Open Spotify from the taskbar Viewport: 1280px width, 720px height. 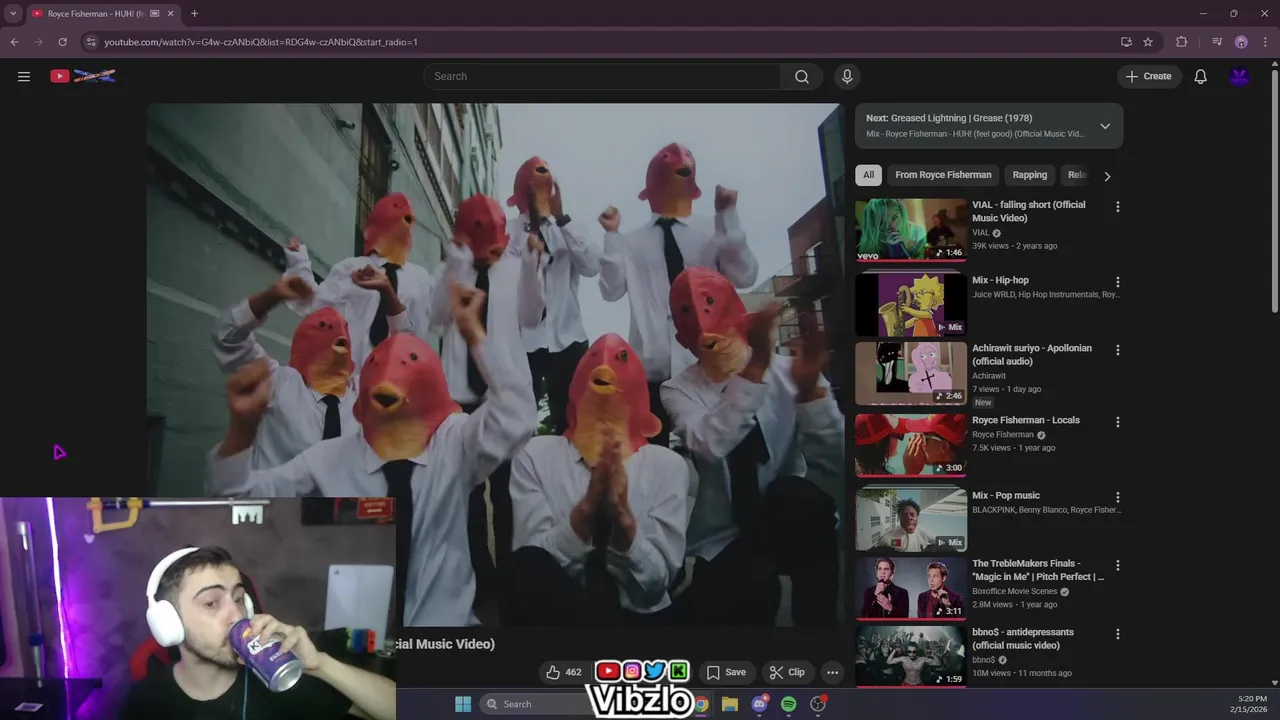[788, 704]
